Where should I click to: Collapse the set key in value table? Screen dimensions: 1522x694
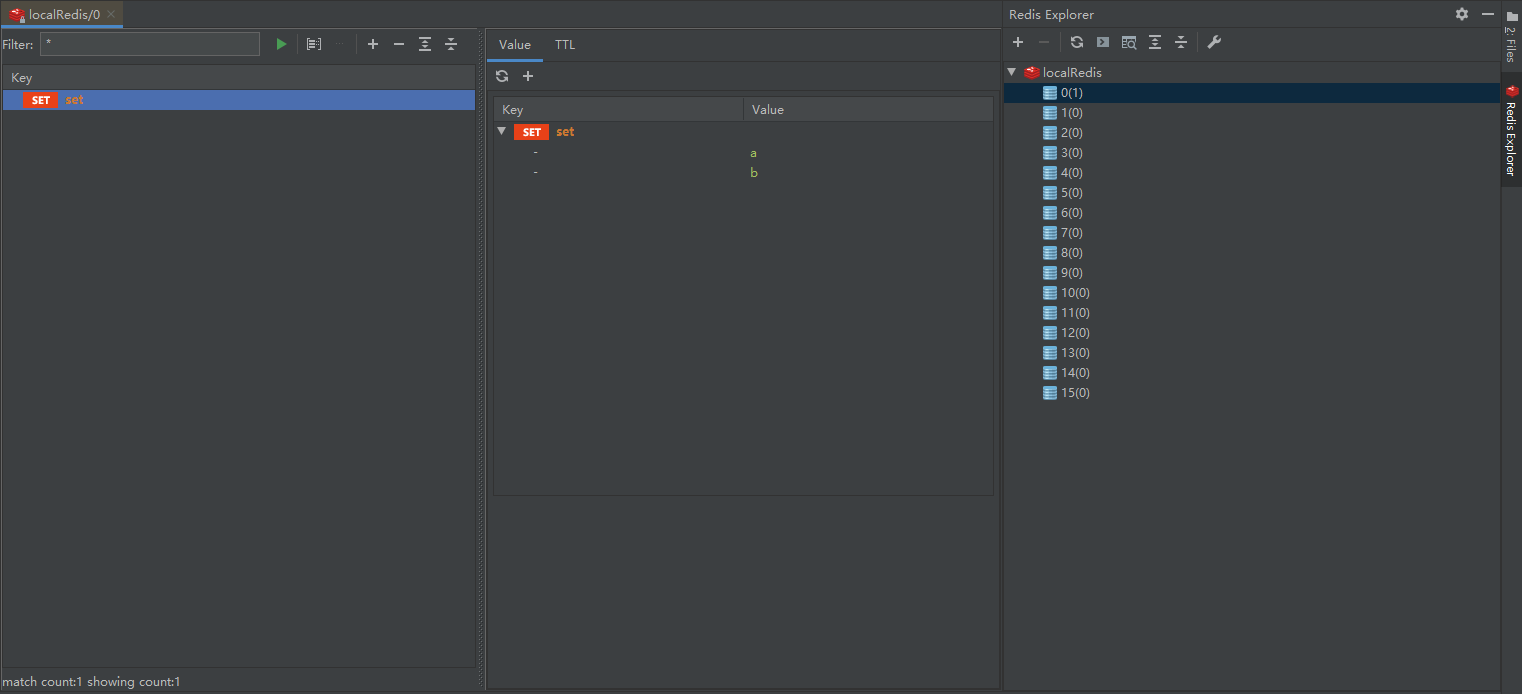coord(502,131)
